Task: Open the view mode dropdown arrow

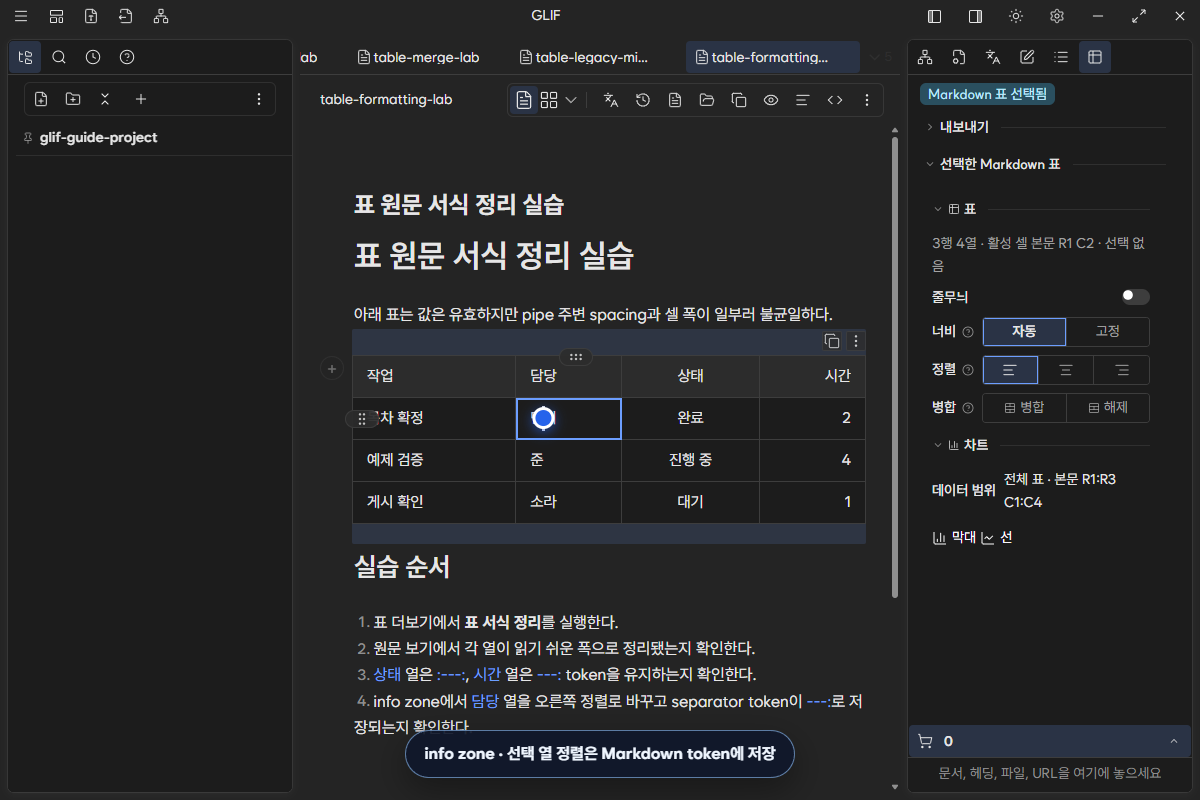Action: point(571,100)
